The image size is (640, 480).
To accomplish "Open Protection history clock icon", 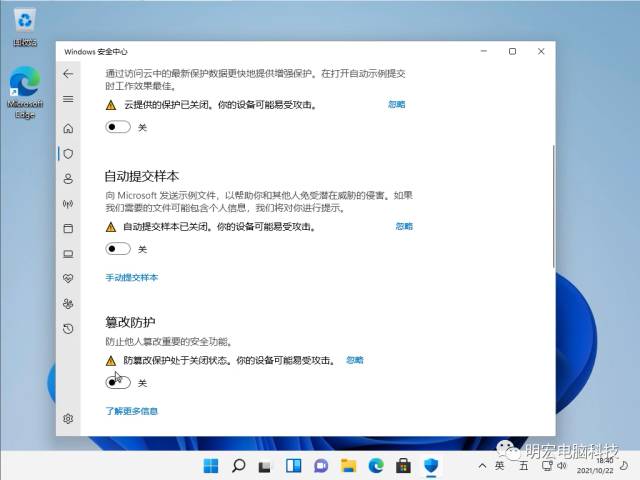I will [x=68, y=329].
